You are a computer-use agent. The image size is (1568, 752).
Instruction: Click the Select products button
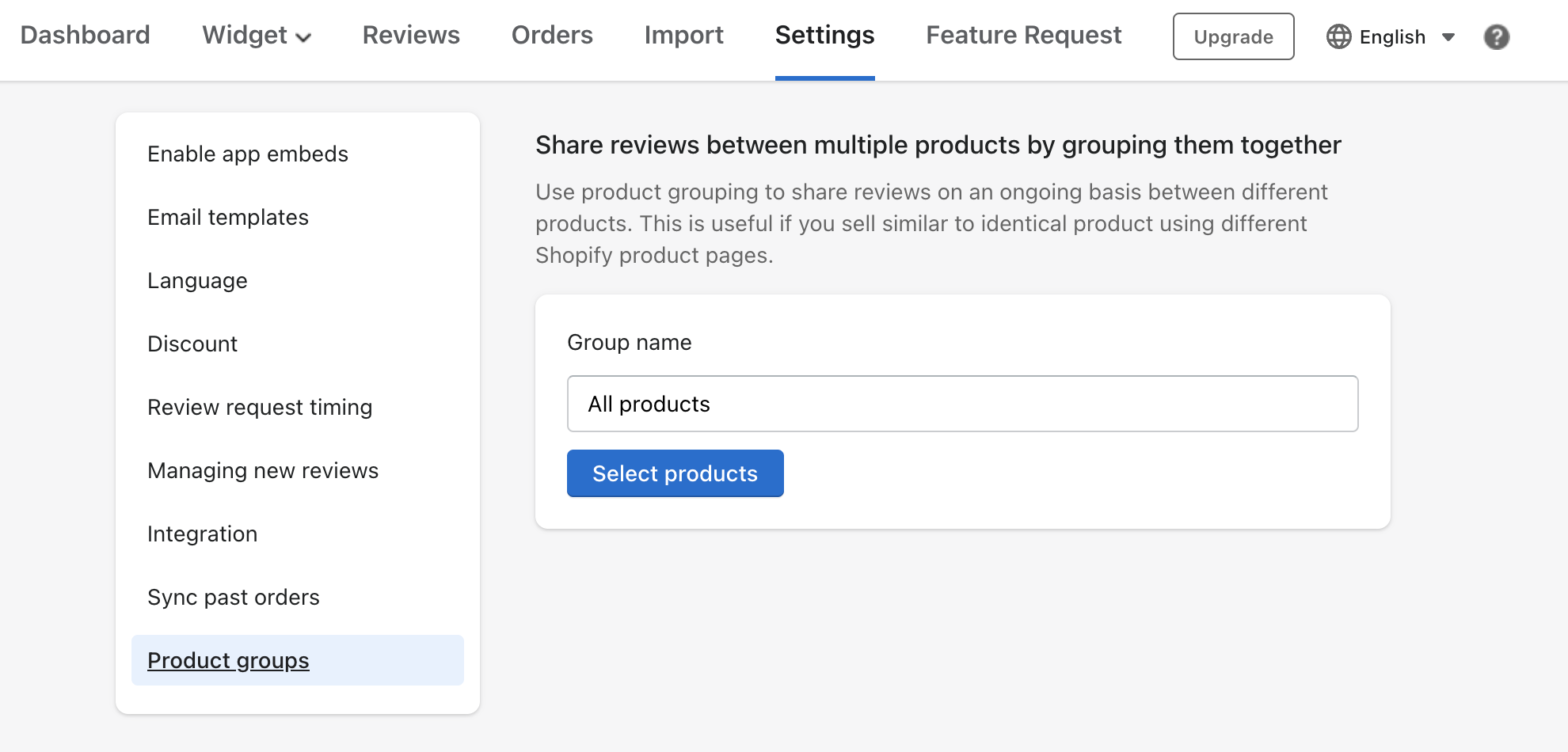pyautogui.click(x=675, y=473)
